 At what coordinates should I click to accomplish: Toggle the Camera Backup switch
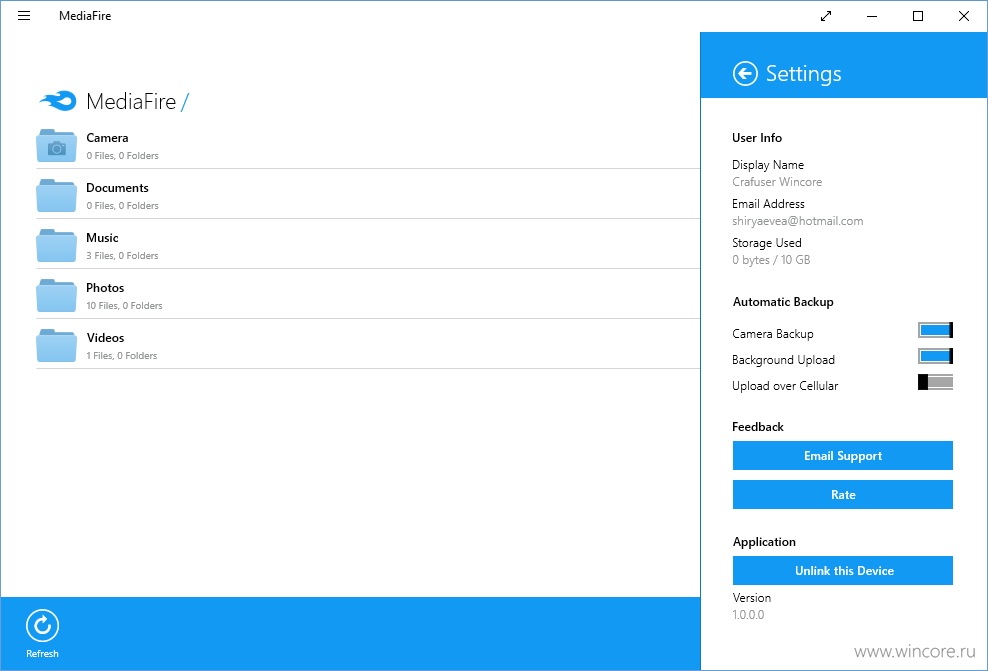pos(935,330)
